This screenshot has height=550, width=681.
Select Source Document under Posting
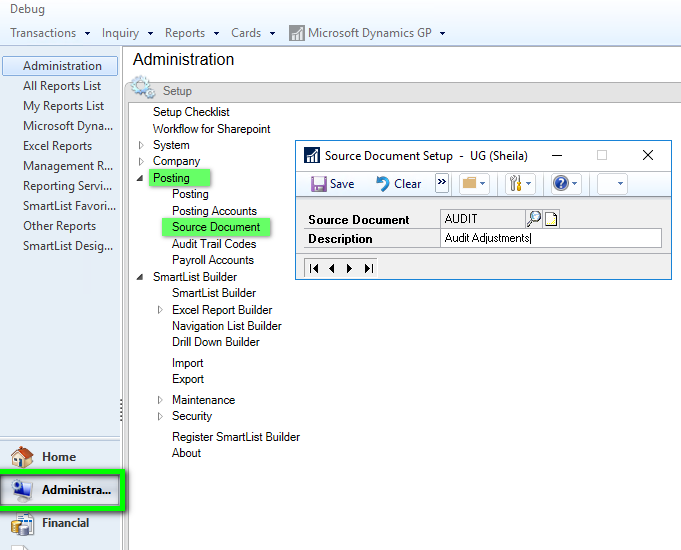216,227
